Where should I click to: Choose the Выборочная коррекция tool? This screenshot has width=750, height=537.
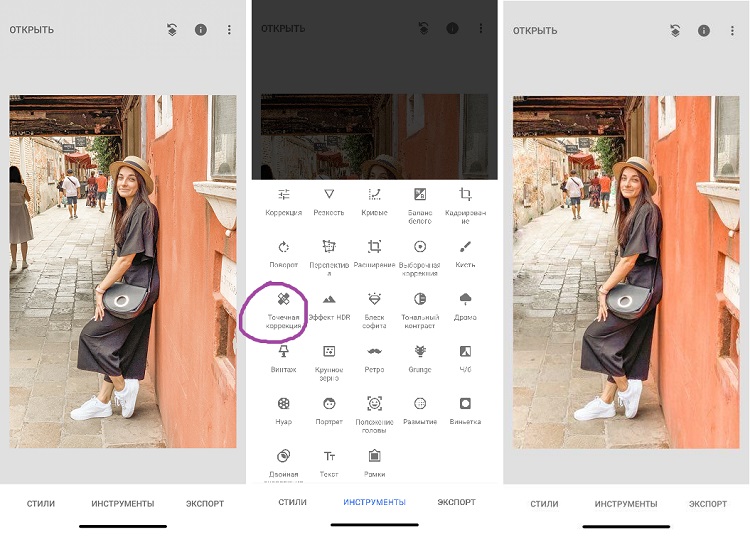(x=420, y=259)
